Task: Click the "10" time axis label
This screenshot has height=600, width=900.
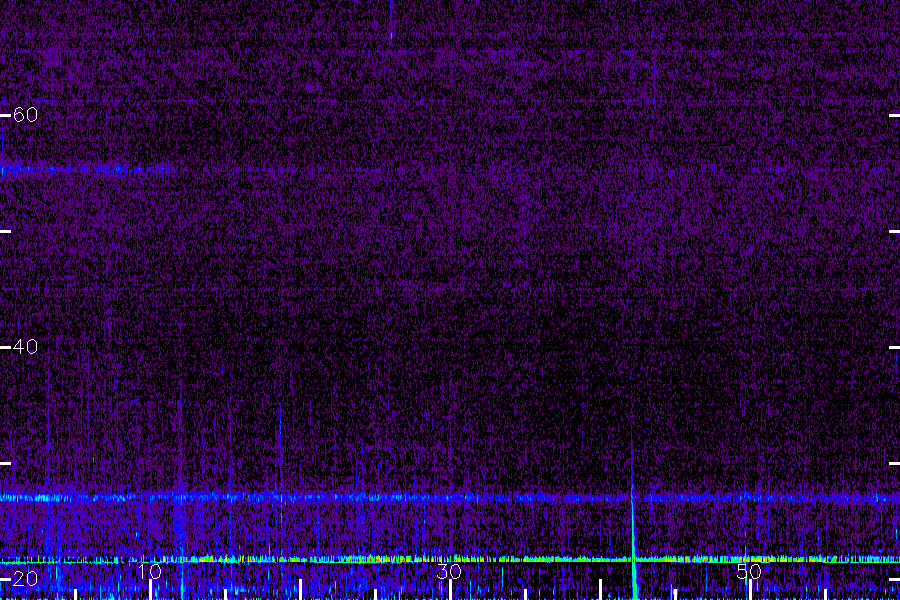Action: [x=150, y=571]
